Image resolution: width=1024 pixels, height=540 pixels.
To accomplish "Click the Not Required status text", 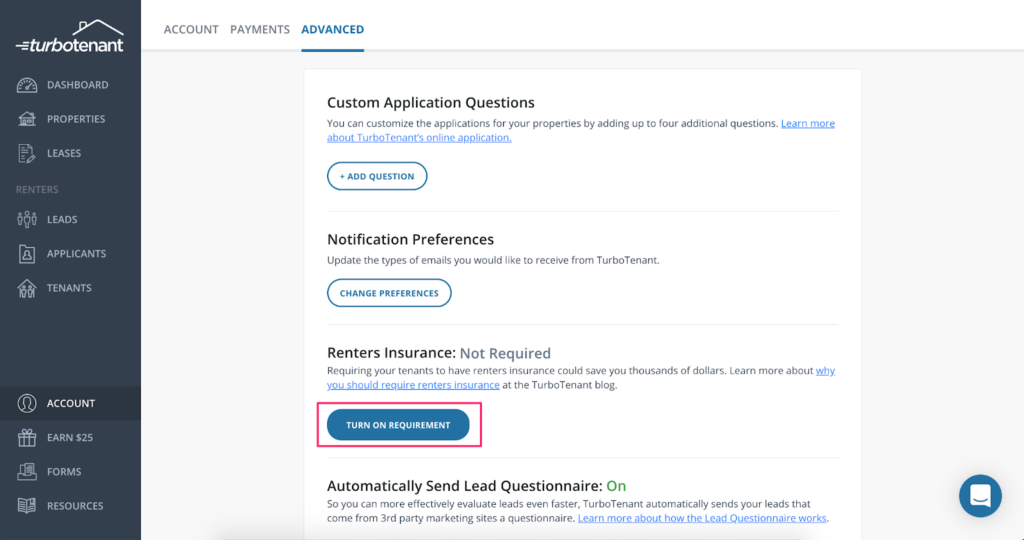I will click(505, 353).
